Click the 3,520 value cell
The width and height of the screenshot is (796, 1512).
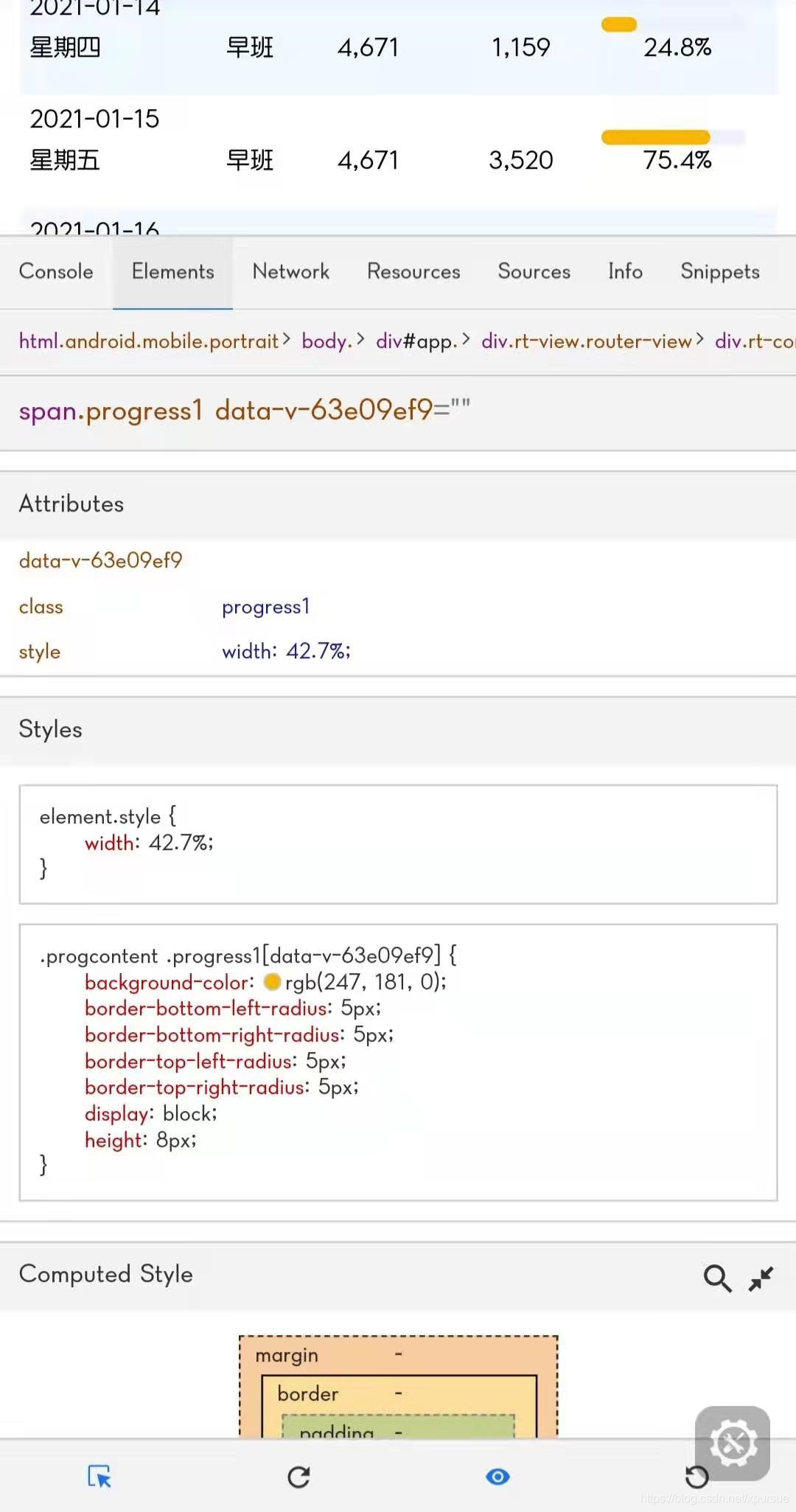pyautogui.click(x=521, y=160)
